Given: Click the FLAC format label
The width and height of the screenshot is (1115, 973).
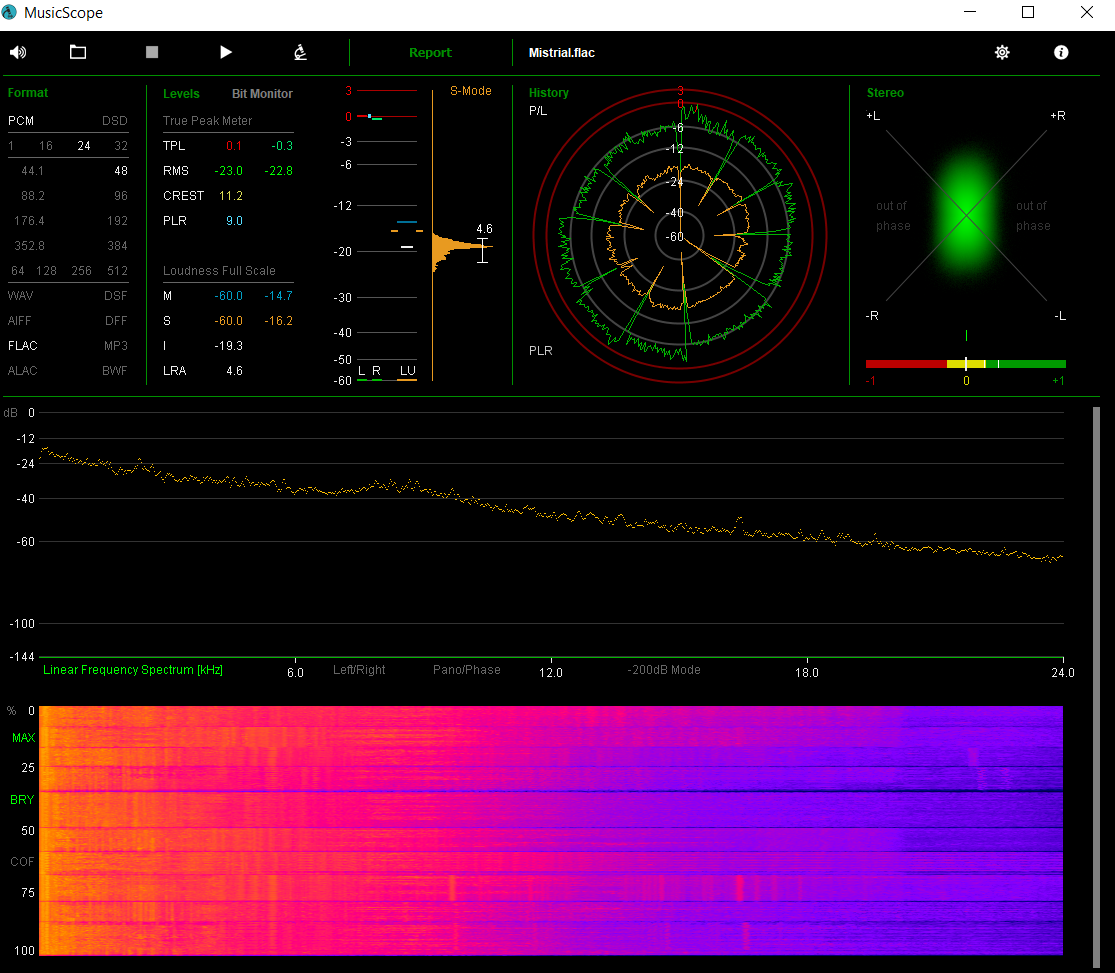Looking at the screenshot, I should click(x=23, y=346).
